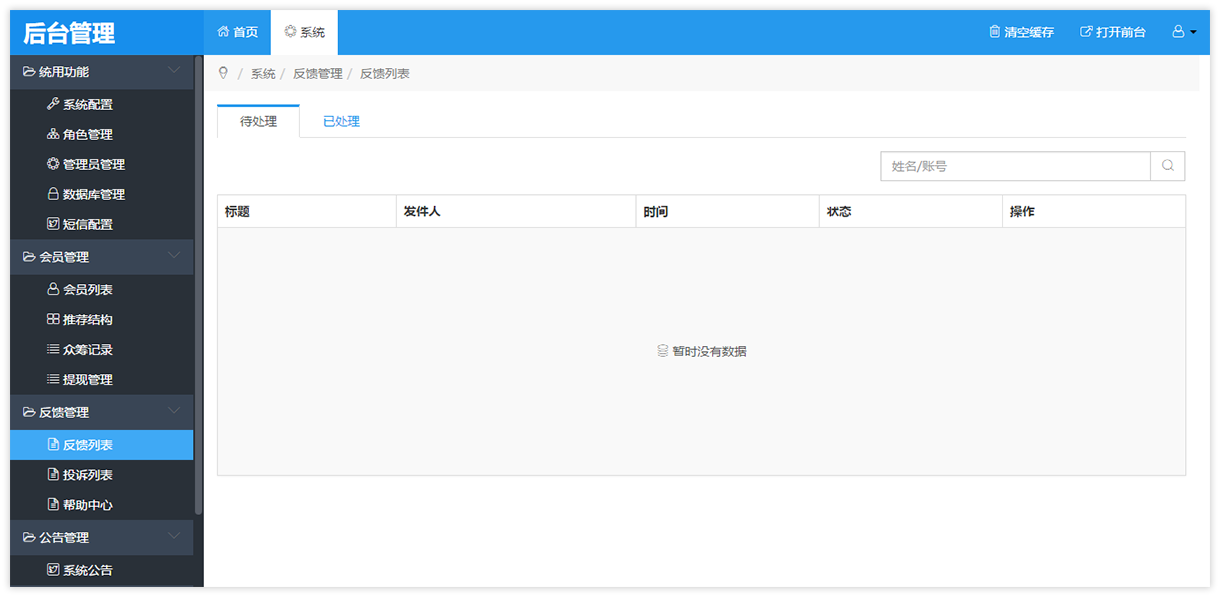Click the grid icon beside 推荐结构
1221x598 pixels.
53,319
